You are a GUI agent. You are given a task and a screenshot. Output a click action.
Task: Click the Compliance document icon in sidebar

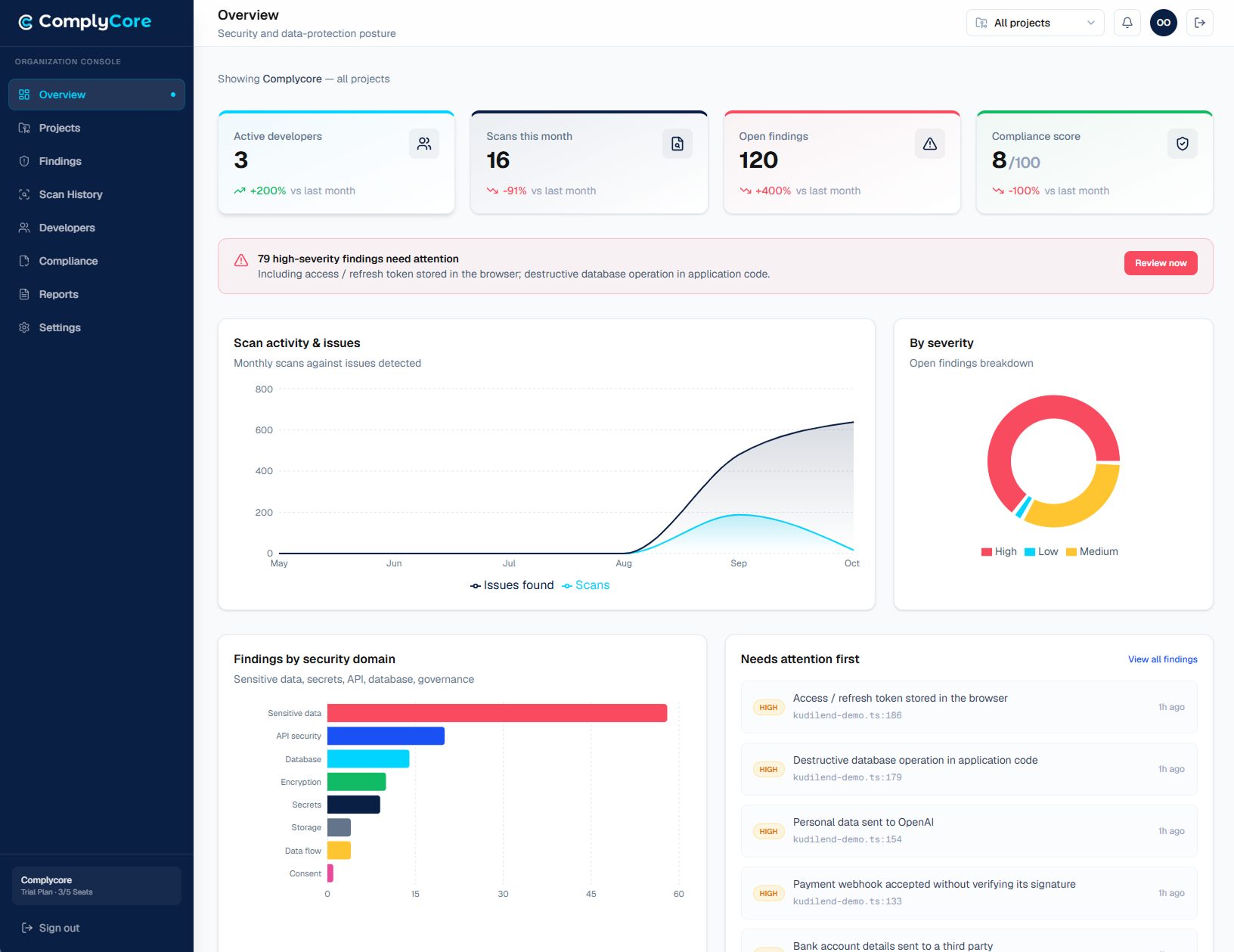click(24, 261)
